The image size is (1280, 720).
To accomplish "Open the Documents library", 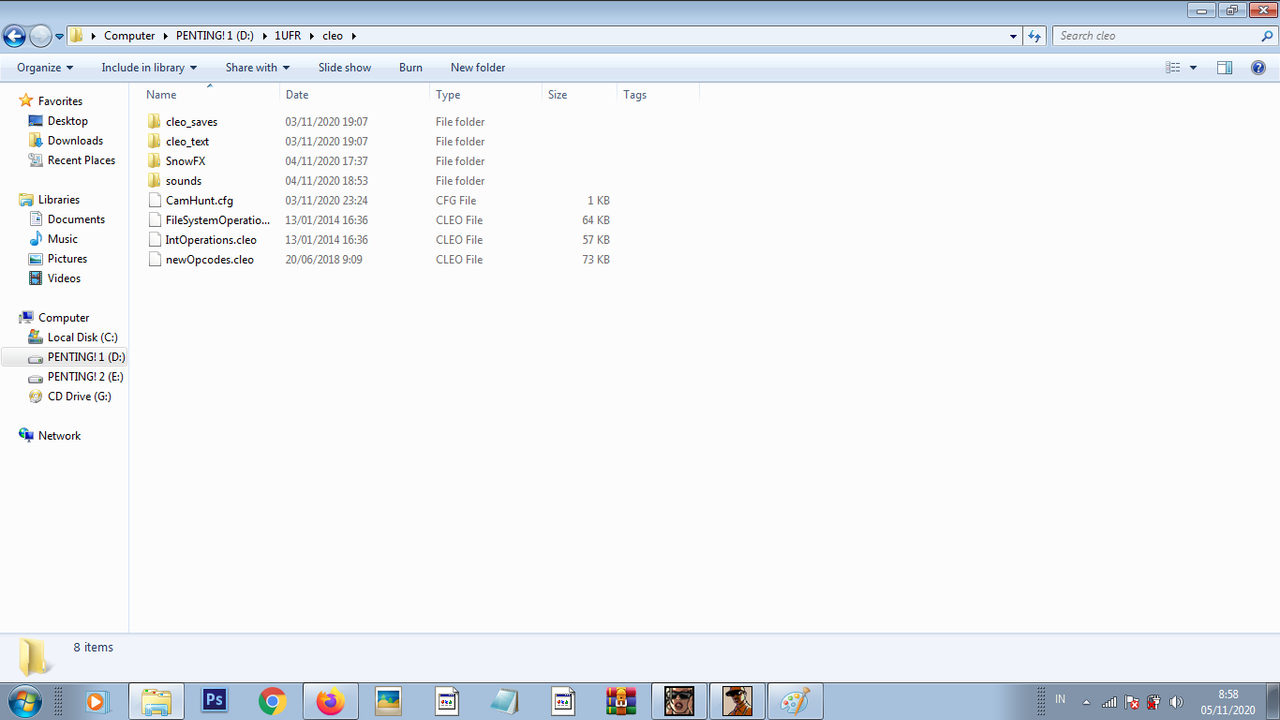I will [x=76, y=219].
